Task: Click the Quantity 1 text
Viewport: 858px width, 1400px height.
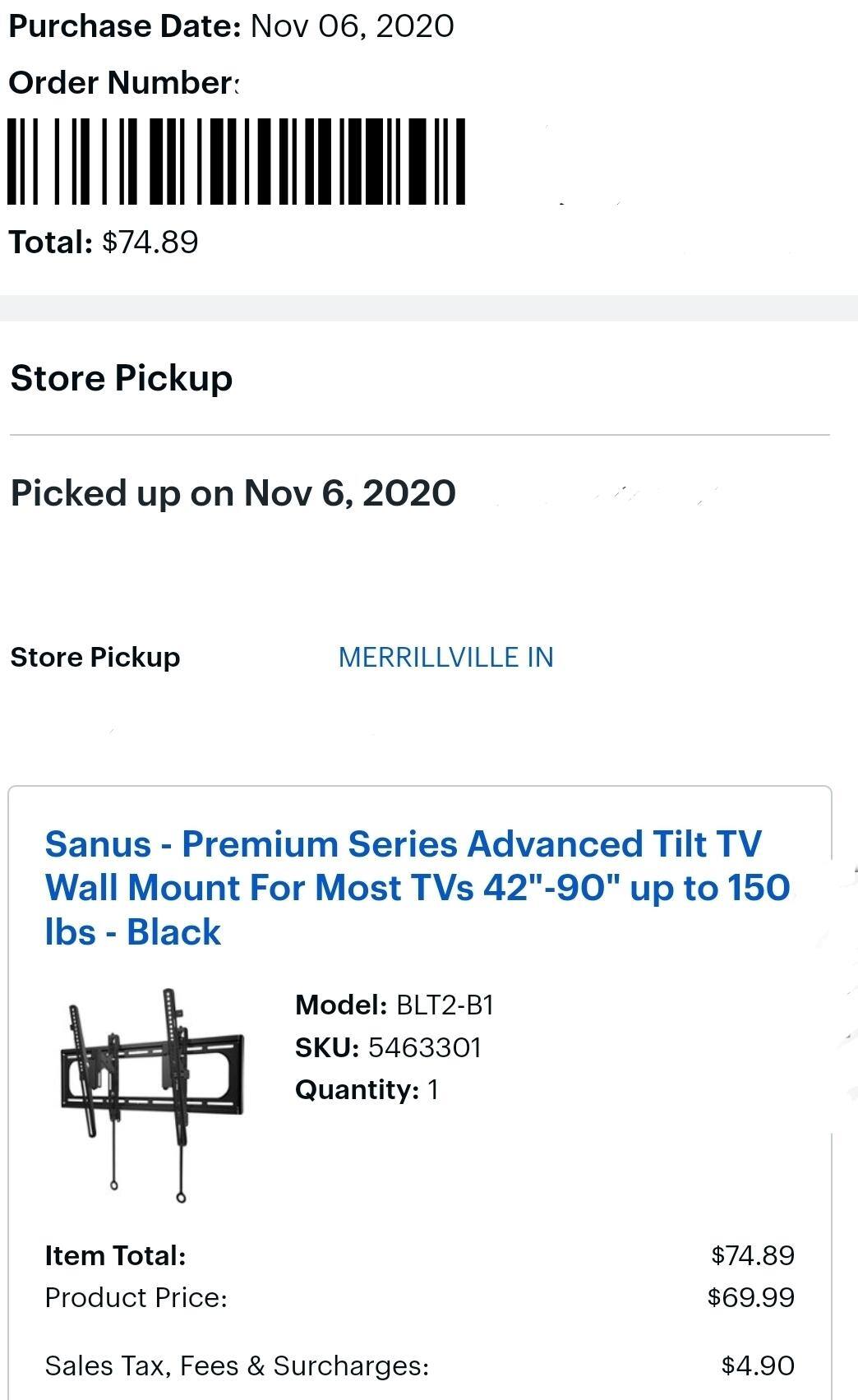Action: 367,1090
